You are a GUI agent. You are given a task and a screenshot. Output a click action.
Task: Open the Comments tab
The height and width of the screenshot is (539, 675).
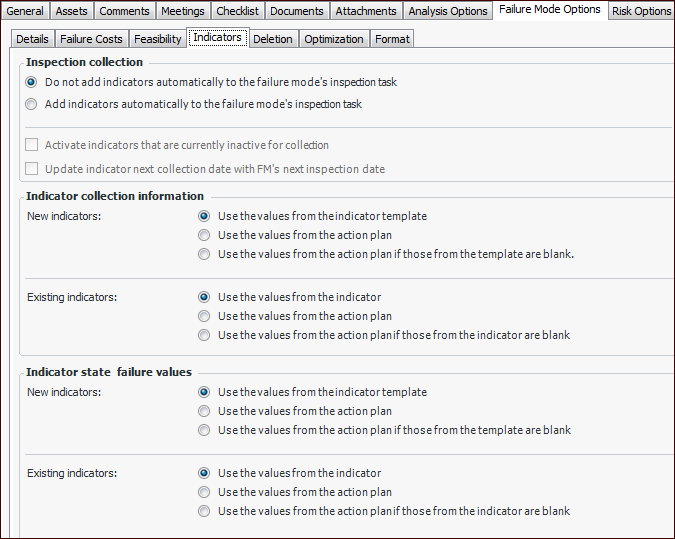pyautogui.click(x=124, y=11)
